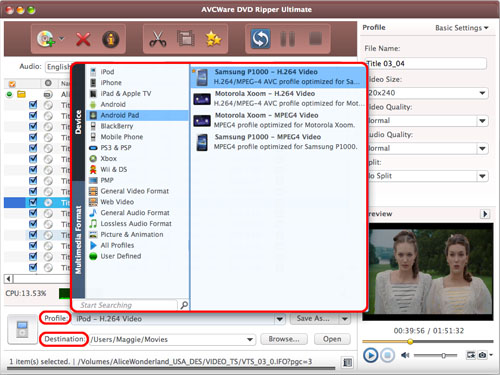
Task: Click the preview seek slider handle
Action: (x=410, y=341)
